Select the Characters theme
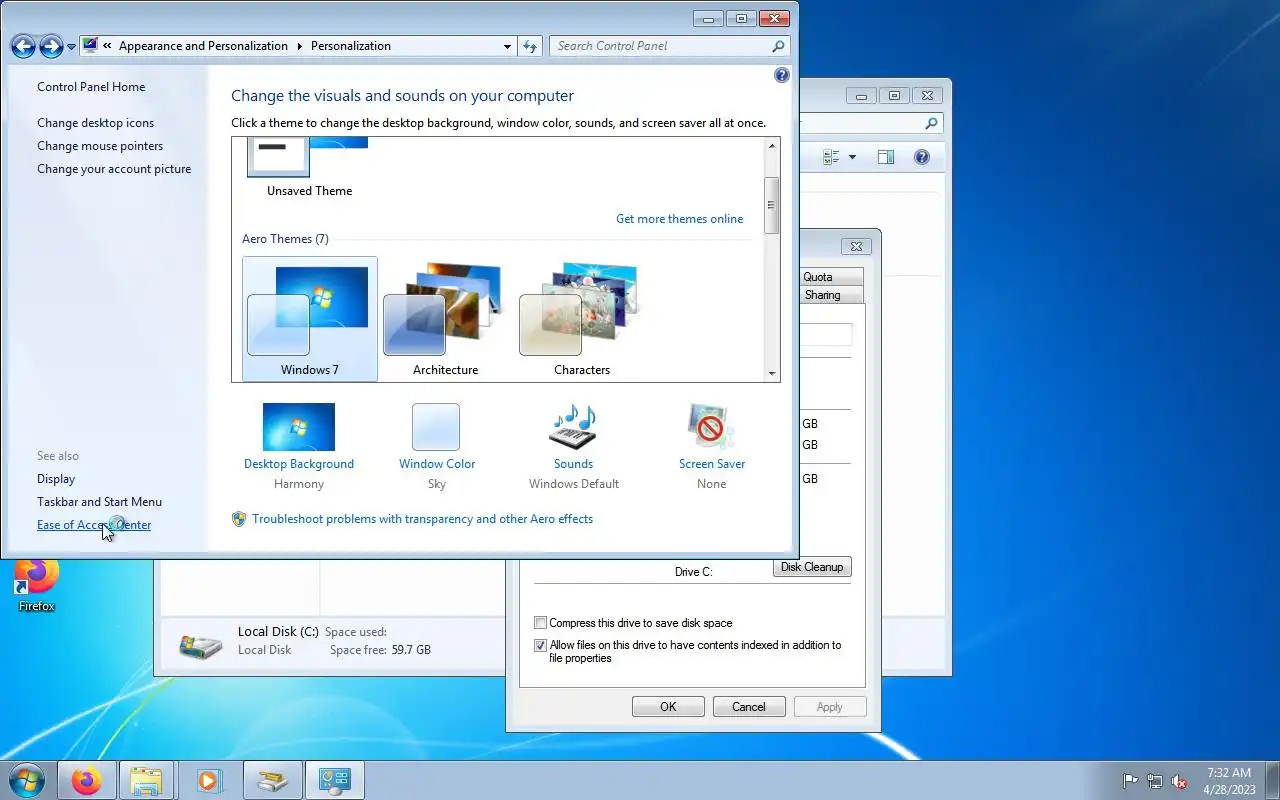This screenshot has height=800, width=1280. click(x=581, y=319)
